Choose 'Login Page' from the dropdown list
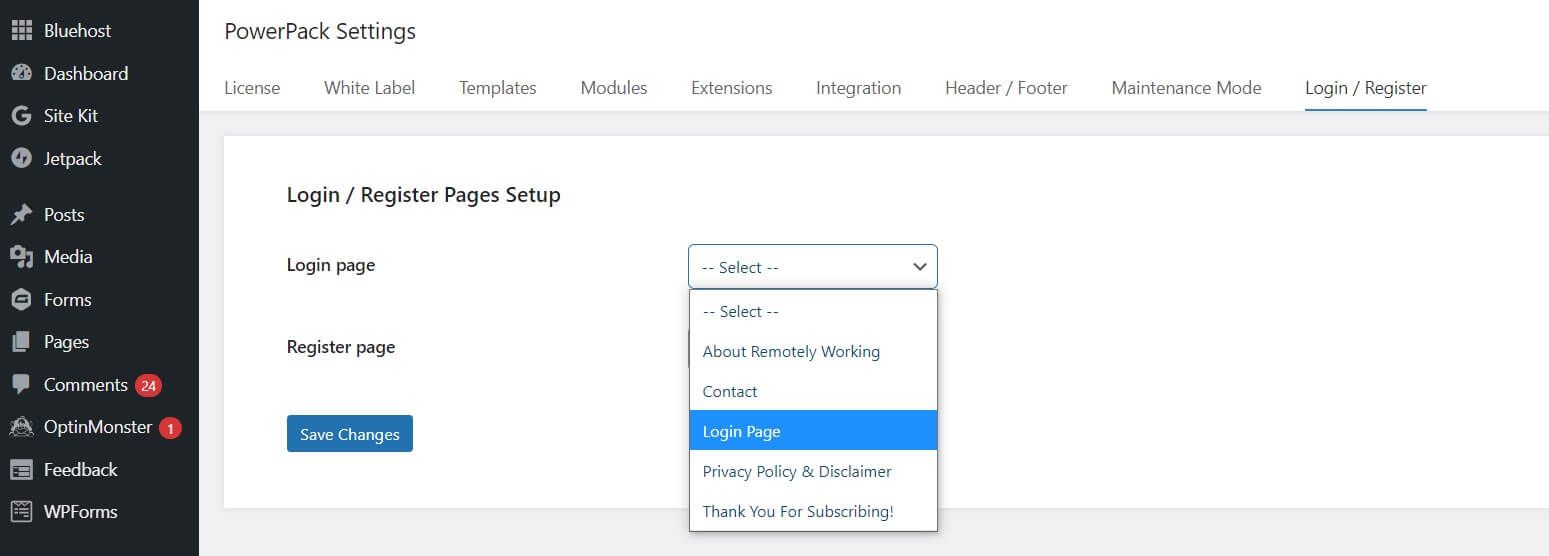Screen dimensions: 1549x556 tap(741, 431)
